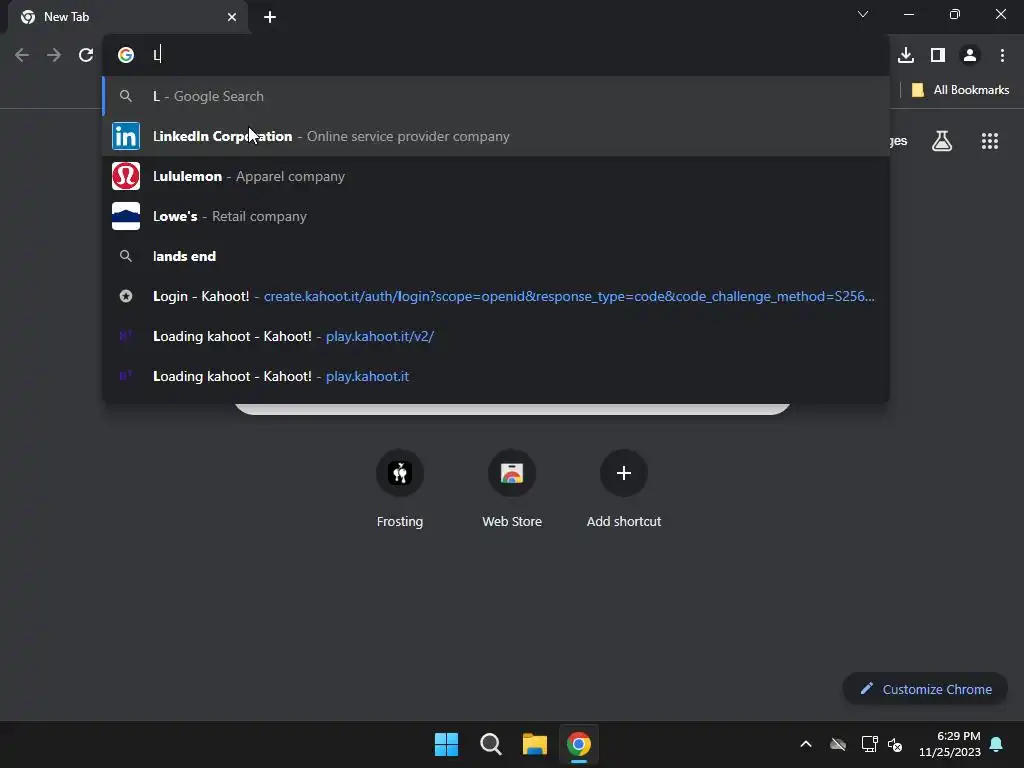
Task: Open the Web Store shortcut
Action: click(512, 488)
